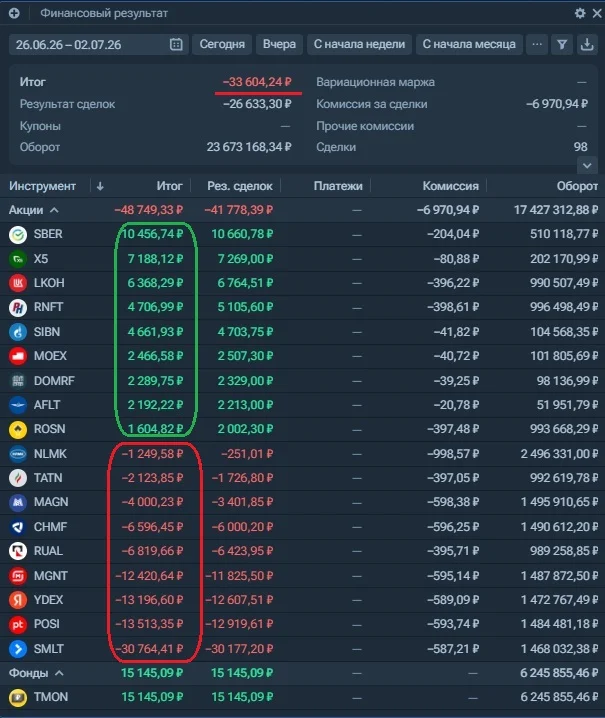Viewport: 605px width, 718px height.
Task: Choose the С начала недели period
Action: click(x=359, y=44)
